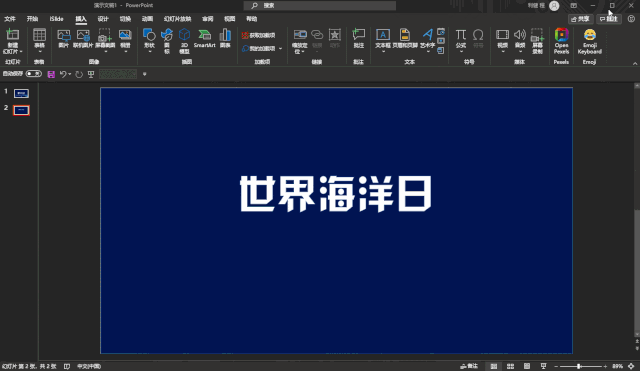Click the search box in title bar
The width and height of the screenshot is (640, 371).
click(320, 5)
